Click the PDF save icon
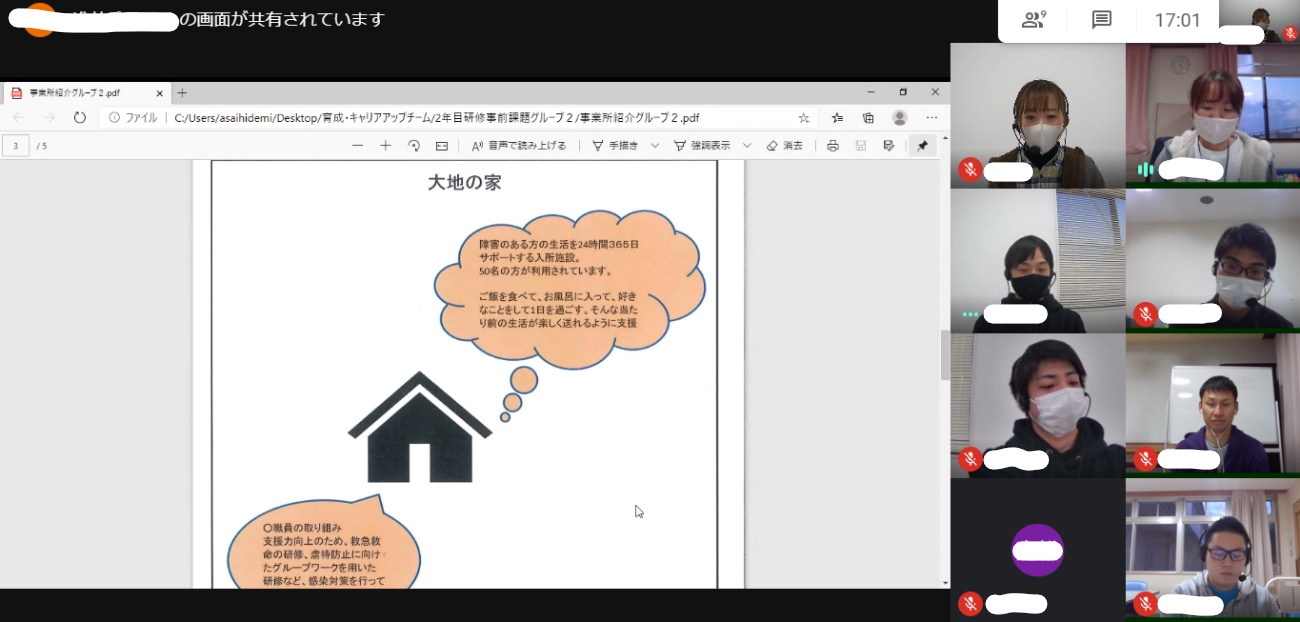Screen dimensions: 1300x622 860,146
